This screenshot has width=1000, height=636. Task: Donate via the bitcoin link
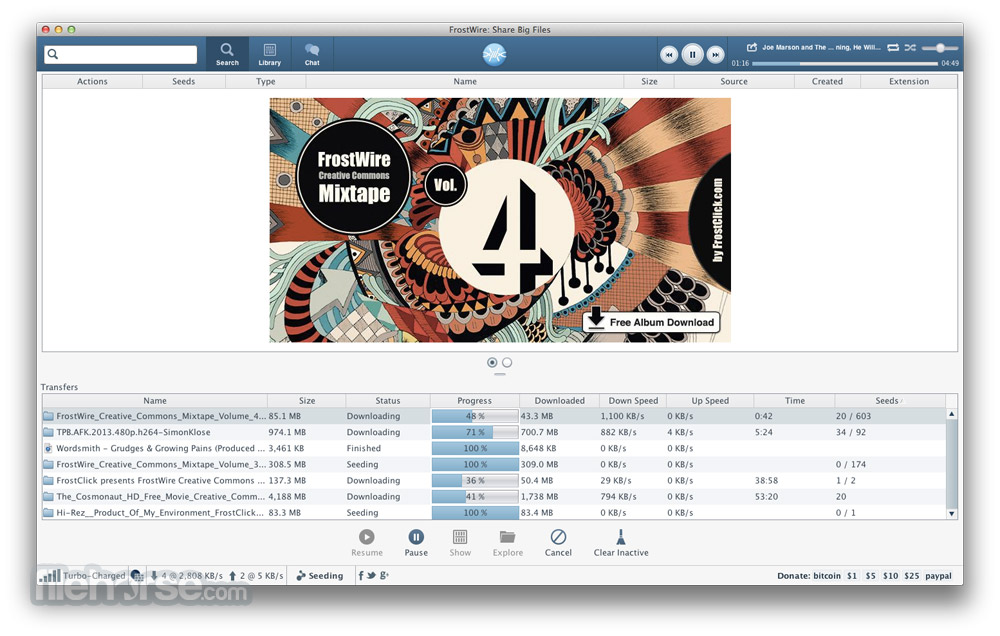[x=827, y=575]
